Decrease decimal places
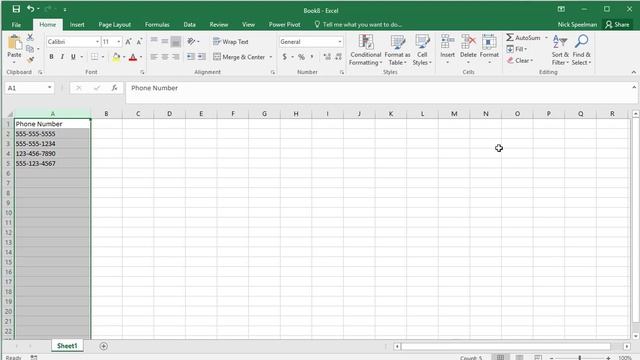Viewport: 640px width, 360px height. coord(338,57)
